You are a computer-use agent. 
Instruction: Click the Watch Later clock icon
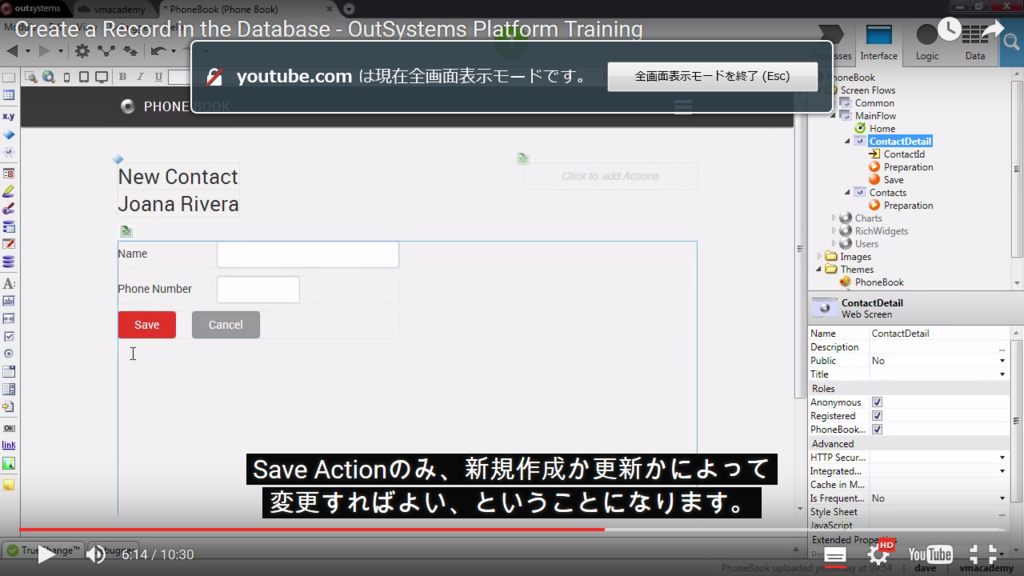949,29
